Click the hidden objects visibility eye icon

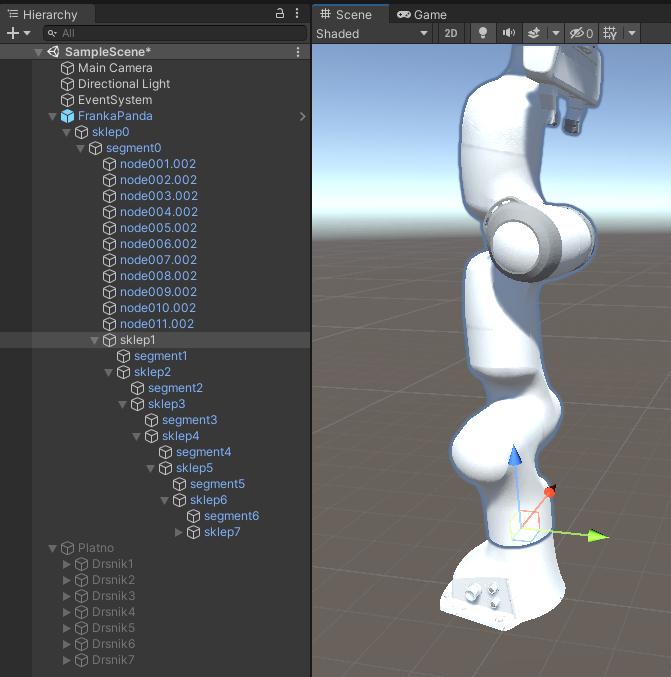(578, 33)
